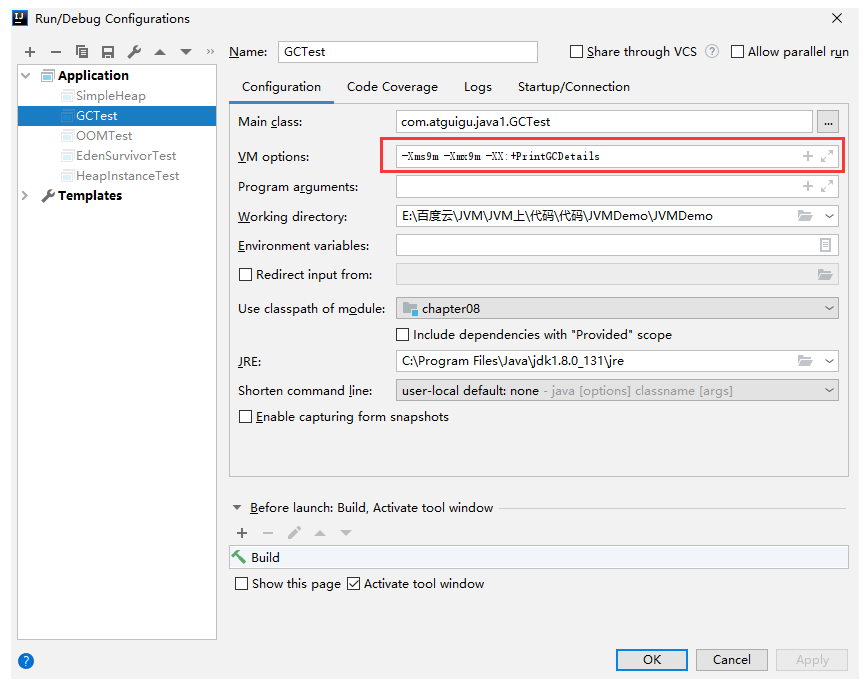Open the JRE dropdown arrow
This screenshot has width=865, height=687.
pos(829,361)
